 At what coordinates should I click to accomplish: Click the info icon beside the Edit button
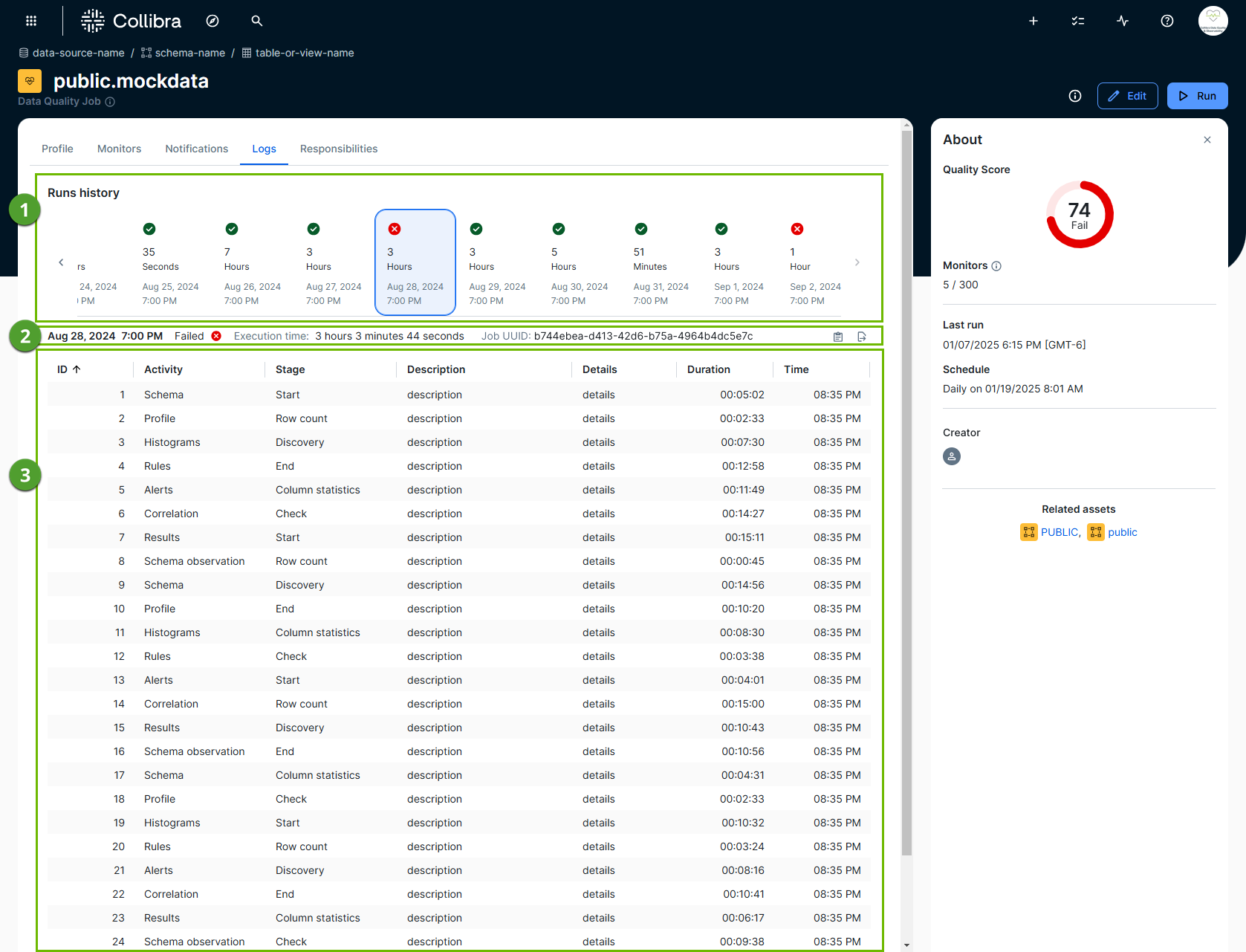1074,96
